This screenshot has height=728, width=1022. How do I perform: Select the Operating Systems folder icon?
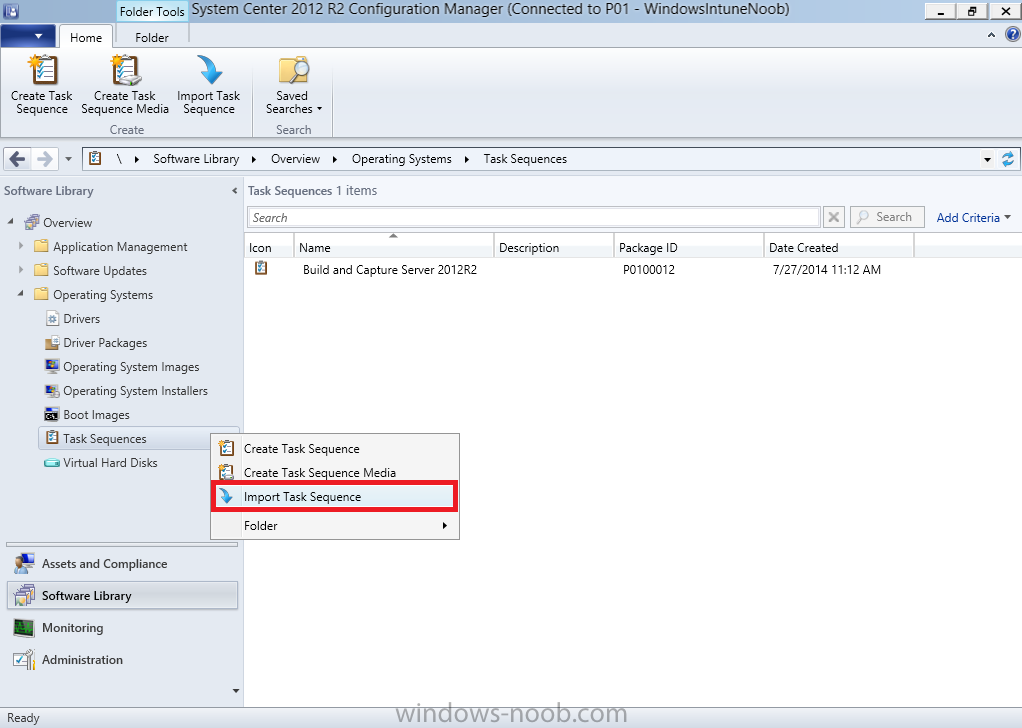[41, 294]
